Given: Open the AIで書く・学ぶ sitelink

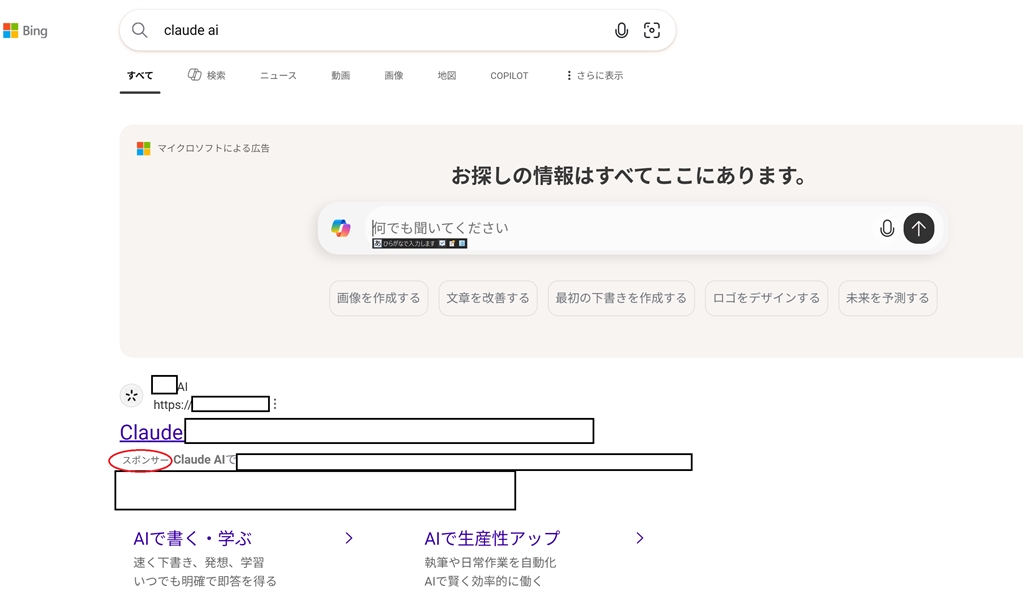Looking at the screenshot, I should tap(193, 538).
